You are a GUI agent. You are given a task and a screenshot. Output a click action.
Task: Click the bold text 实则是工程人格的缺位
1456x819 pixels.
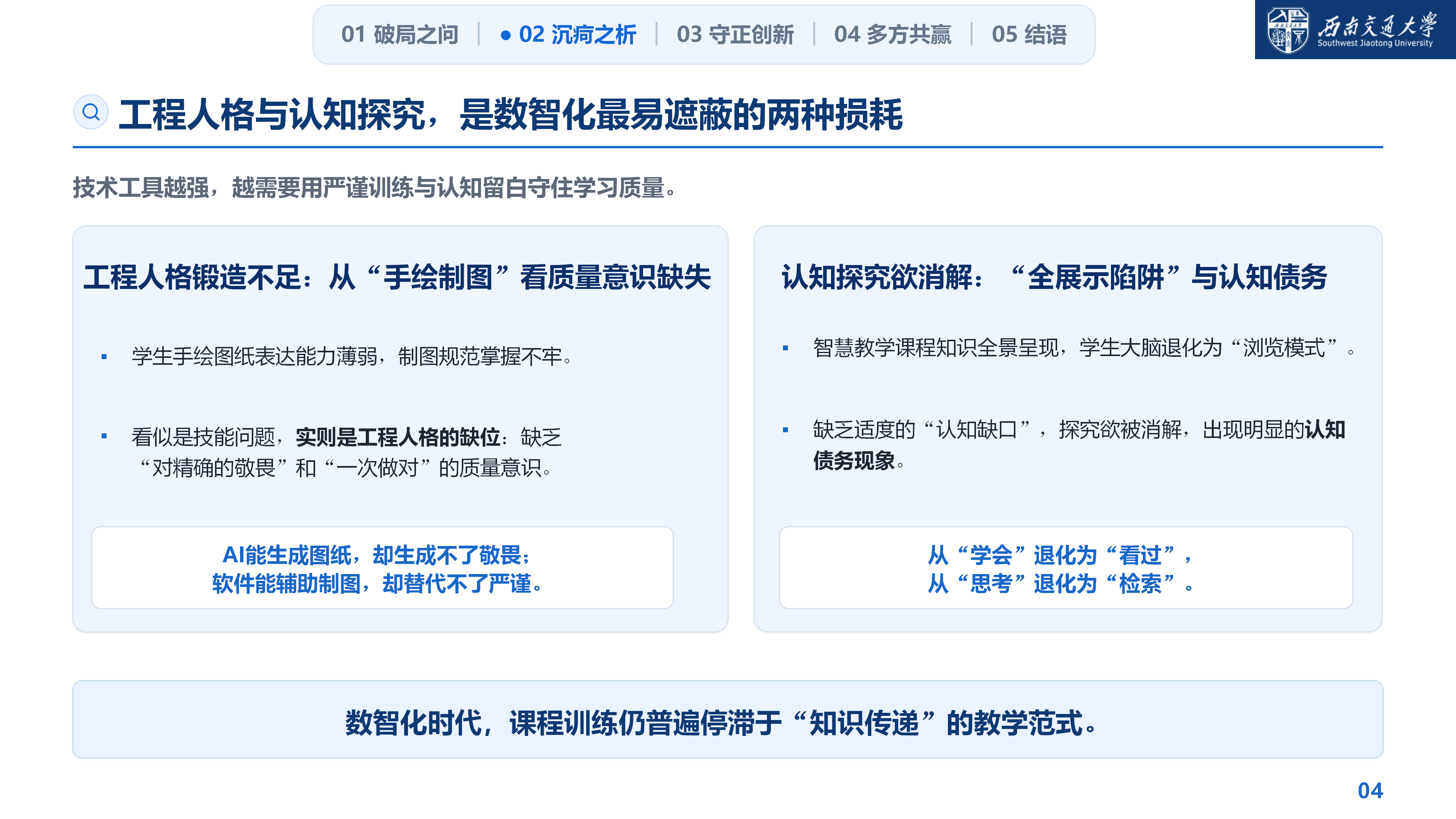tap(398, 437)
